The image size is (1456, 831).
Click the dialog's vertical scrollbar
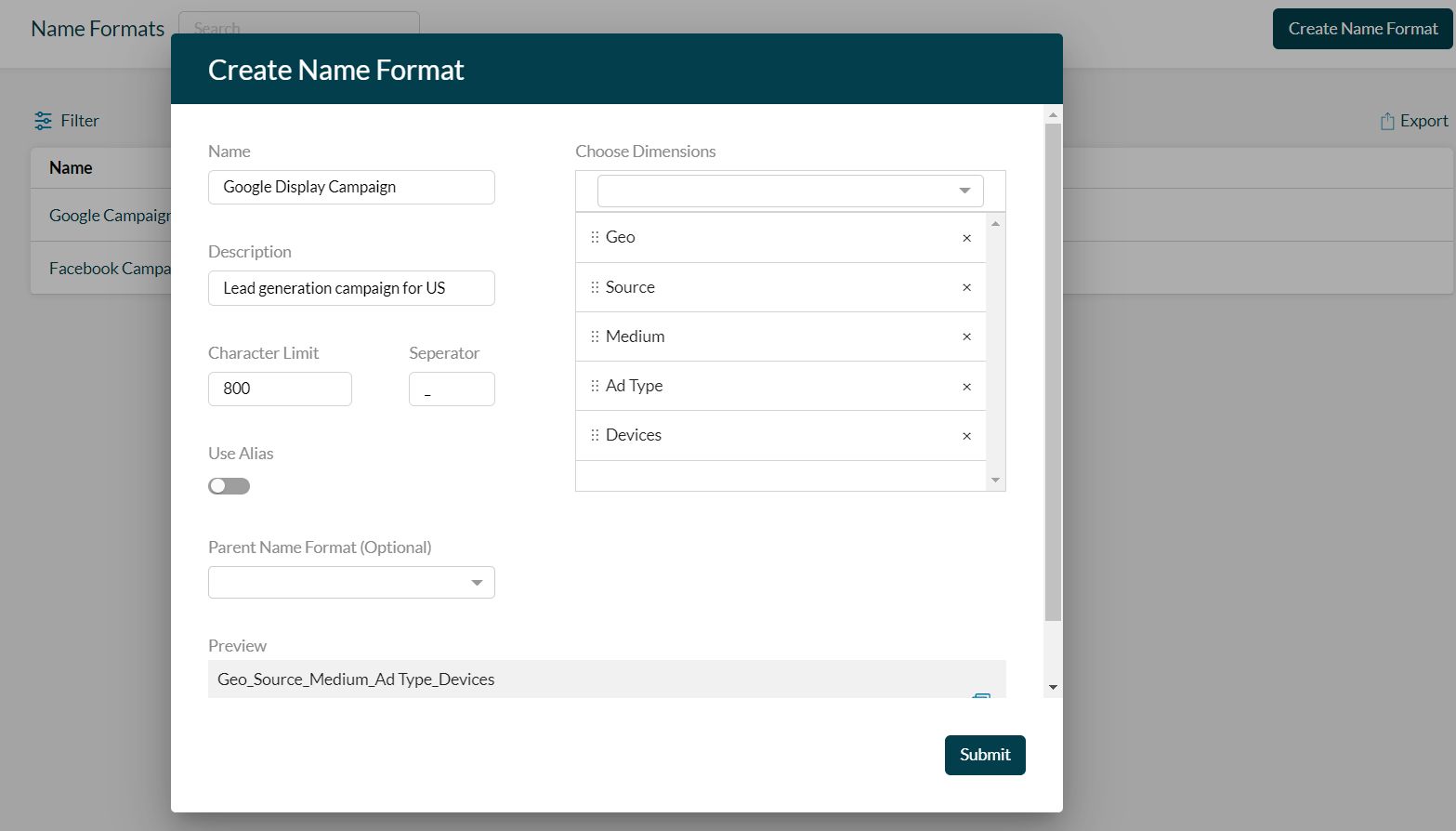(1052, 372)
